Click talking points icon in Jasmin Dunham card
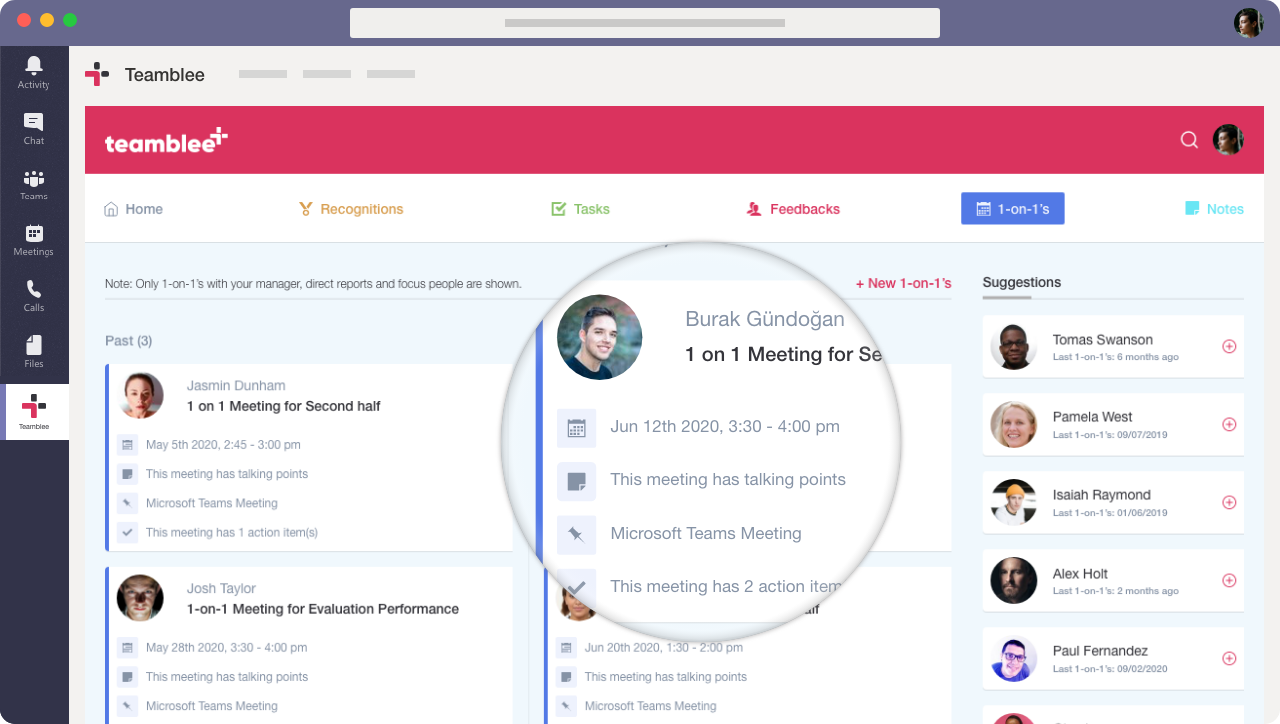 point(127,474)
